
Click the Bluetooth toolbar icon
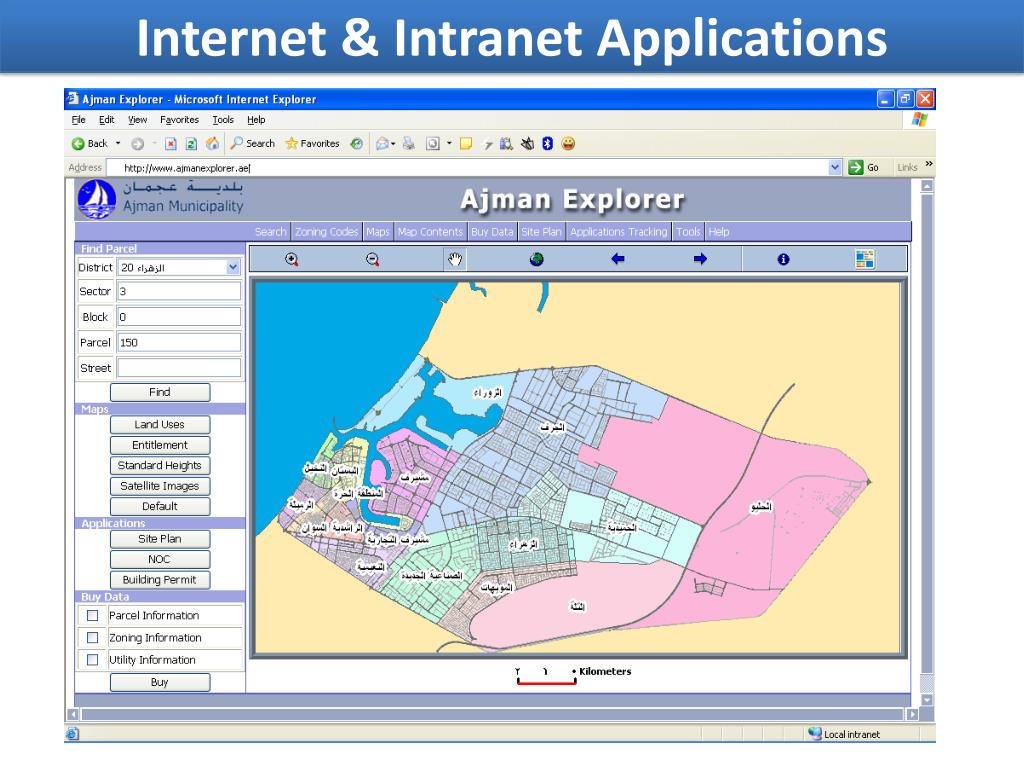click(547, 144)
